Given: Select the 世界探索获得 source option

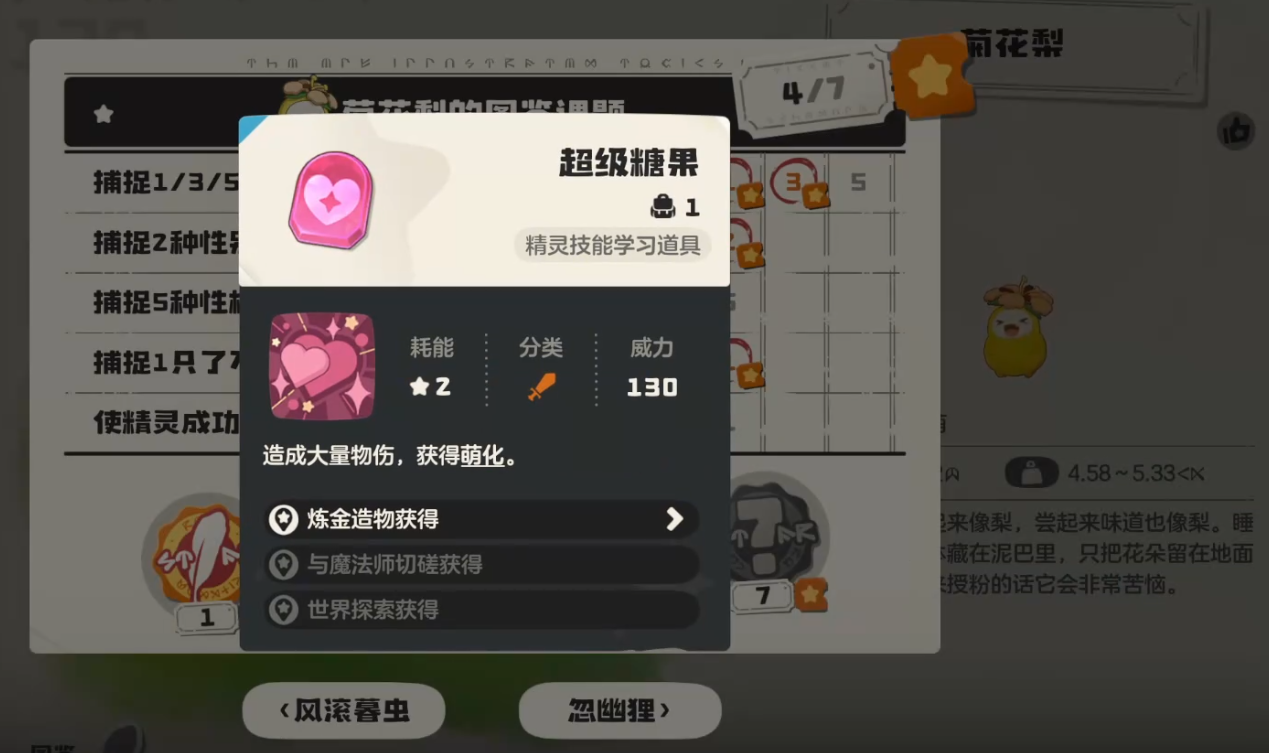Looking at the screenshot, I should coord(482,609).
